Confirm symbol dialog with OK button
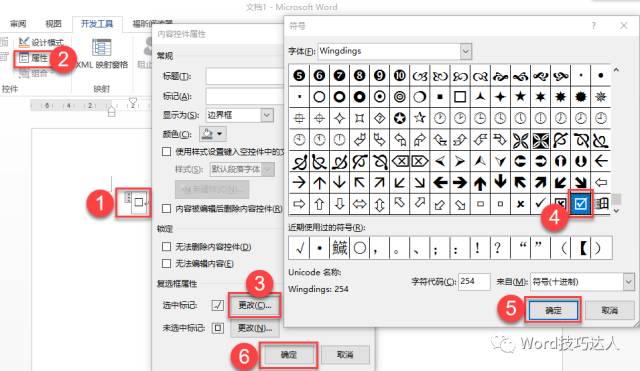Viewport: 640px width, 371px height. click(x=553, y=311)
